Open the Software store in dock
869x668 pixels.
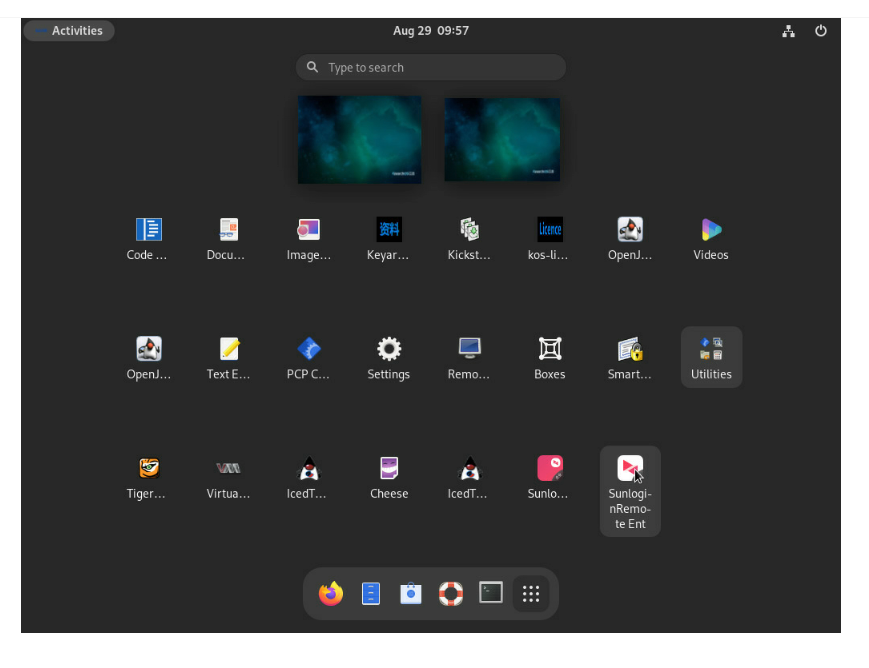coord(411,594)
